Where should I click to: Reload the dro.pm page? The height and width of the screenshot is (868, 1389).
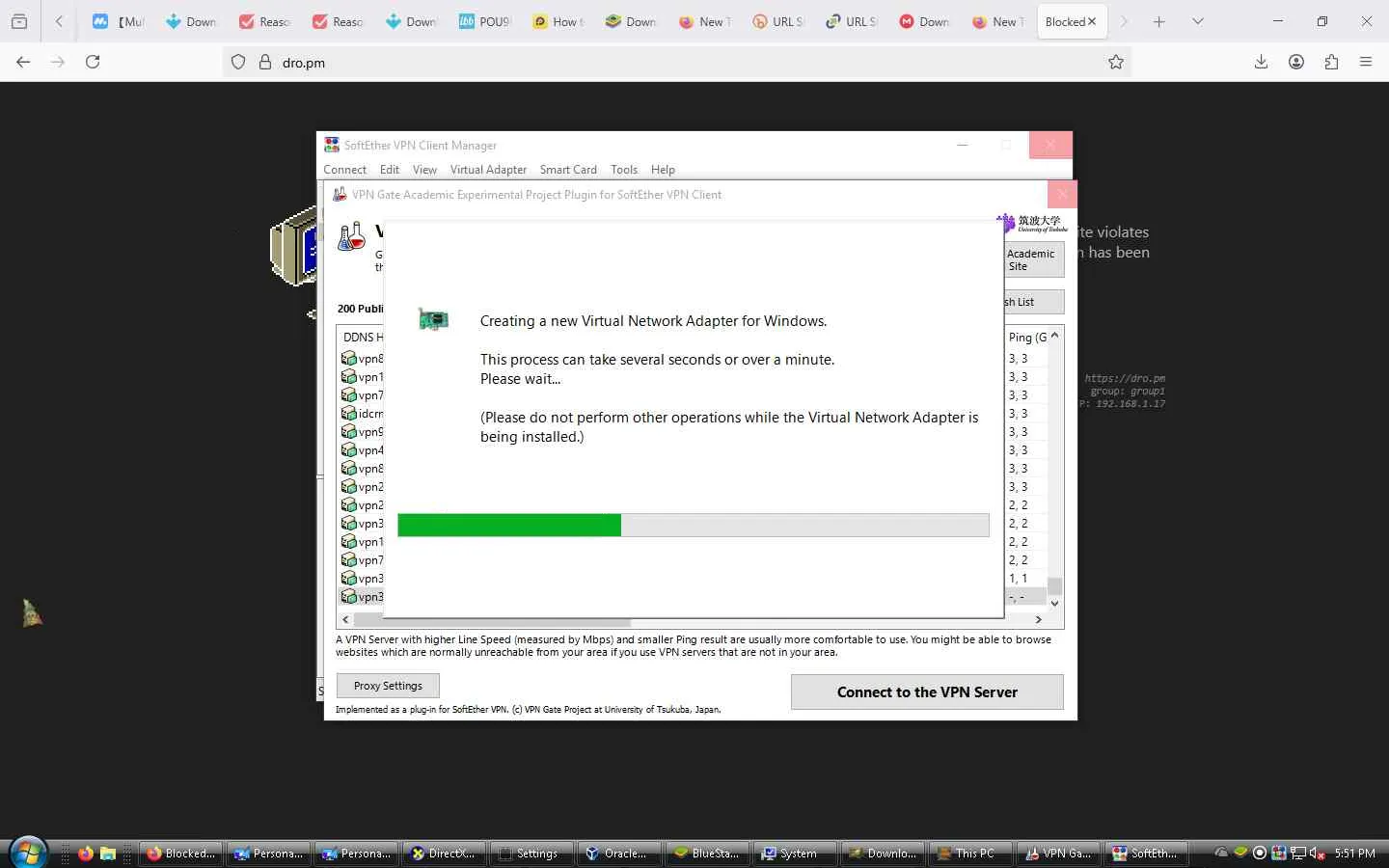93,62
